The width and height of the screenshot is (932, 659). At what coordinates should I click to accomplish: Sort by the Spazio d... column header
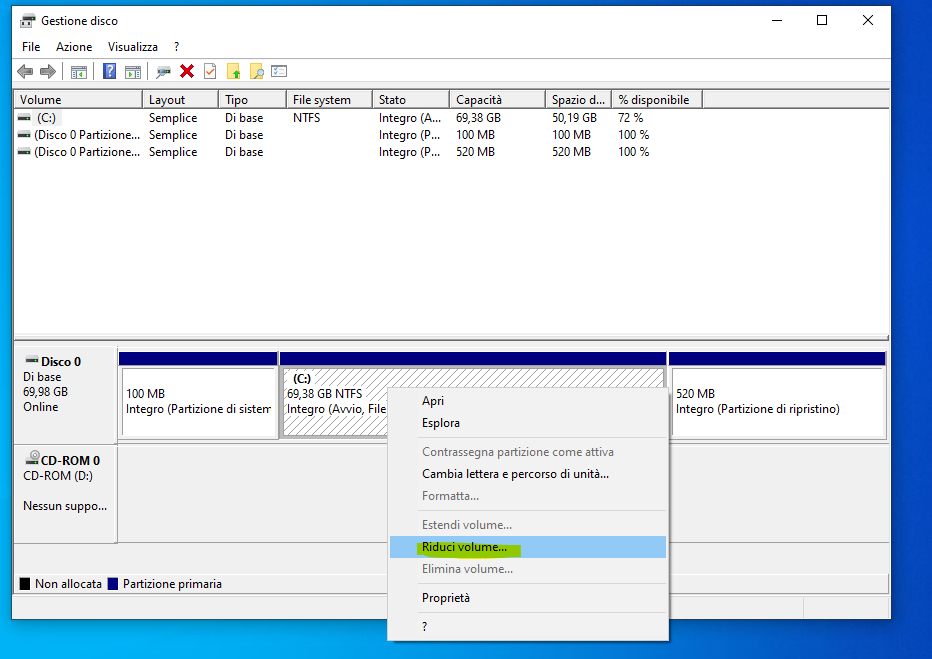click(x=578, y=100)
